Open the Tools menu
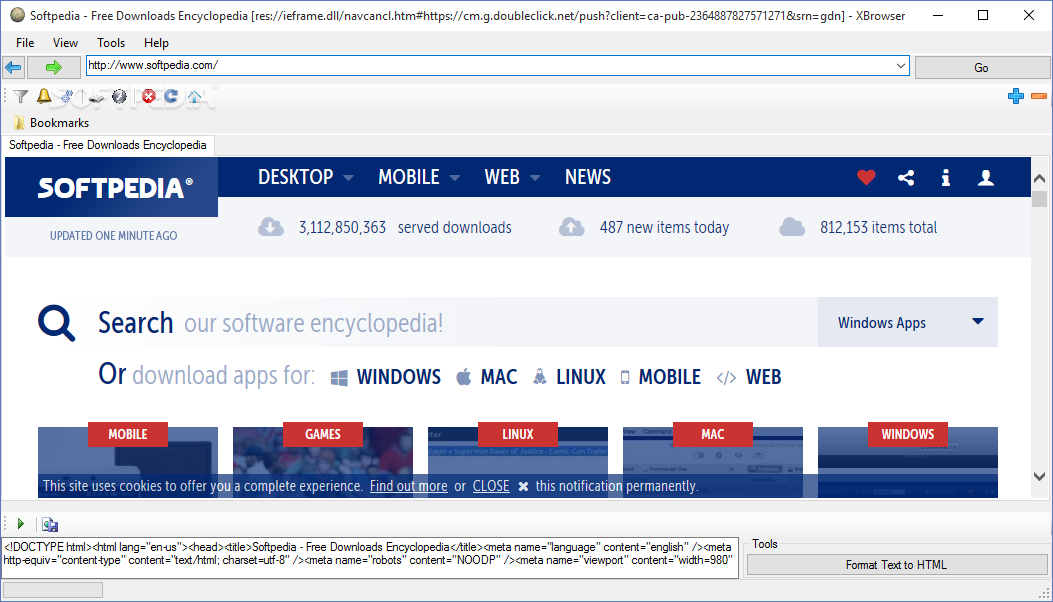 point(111,42)
